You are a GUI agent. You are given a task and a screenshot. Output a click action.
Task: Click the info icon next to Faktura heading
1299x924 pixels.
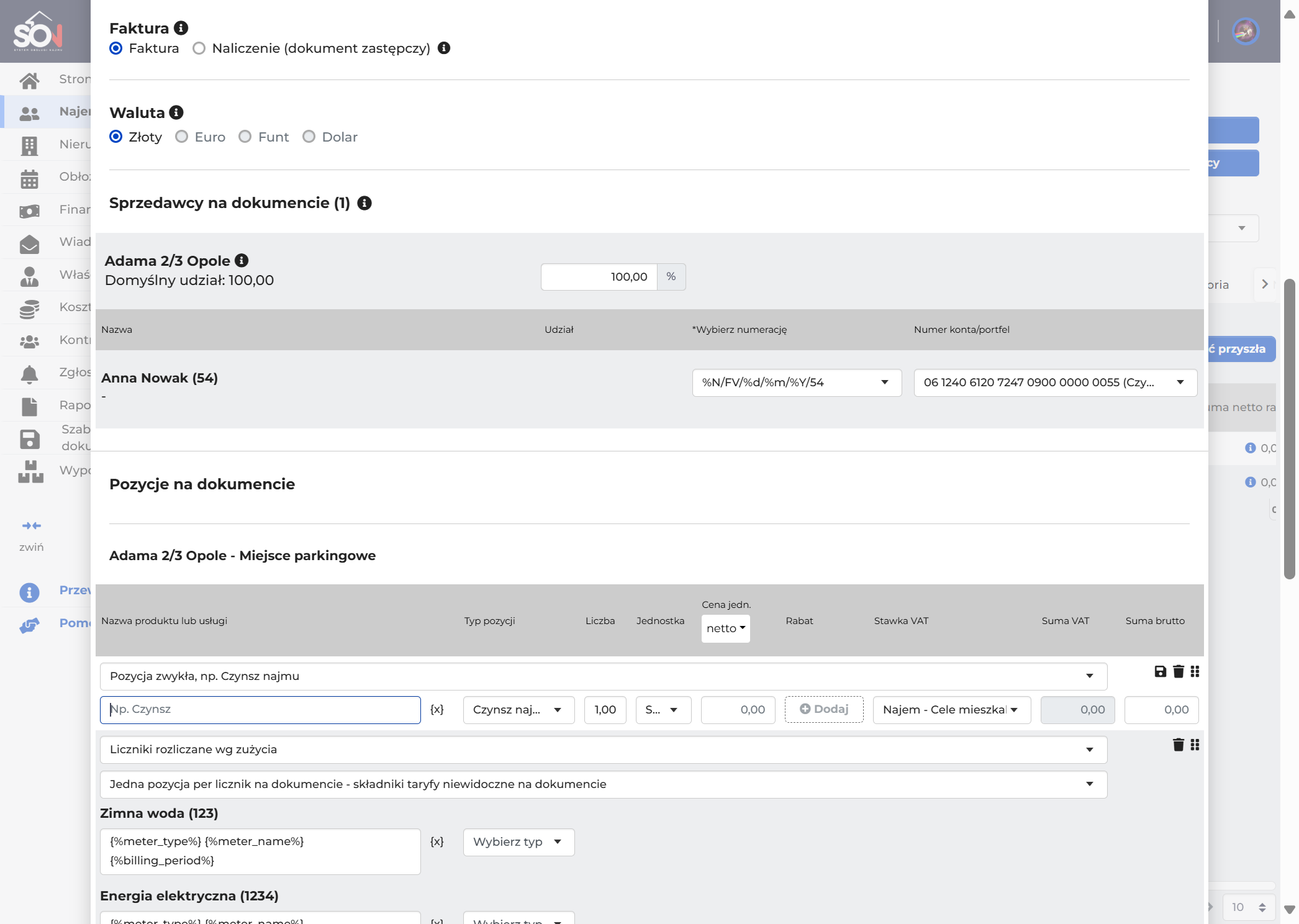point(181,28)
